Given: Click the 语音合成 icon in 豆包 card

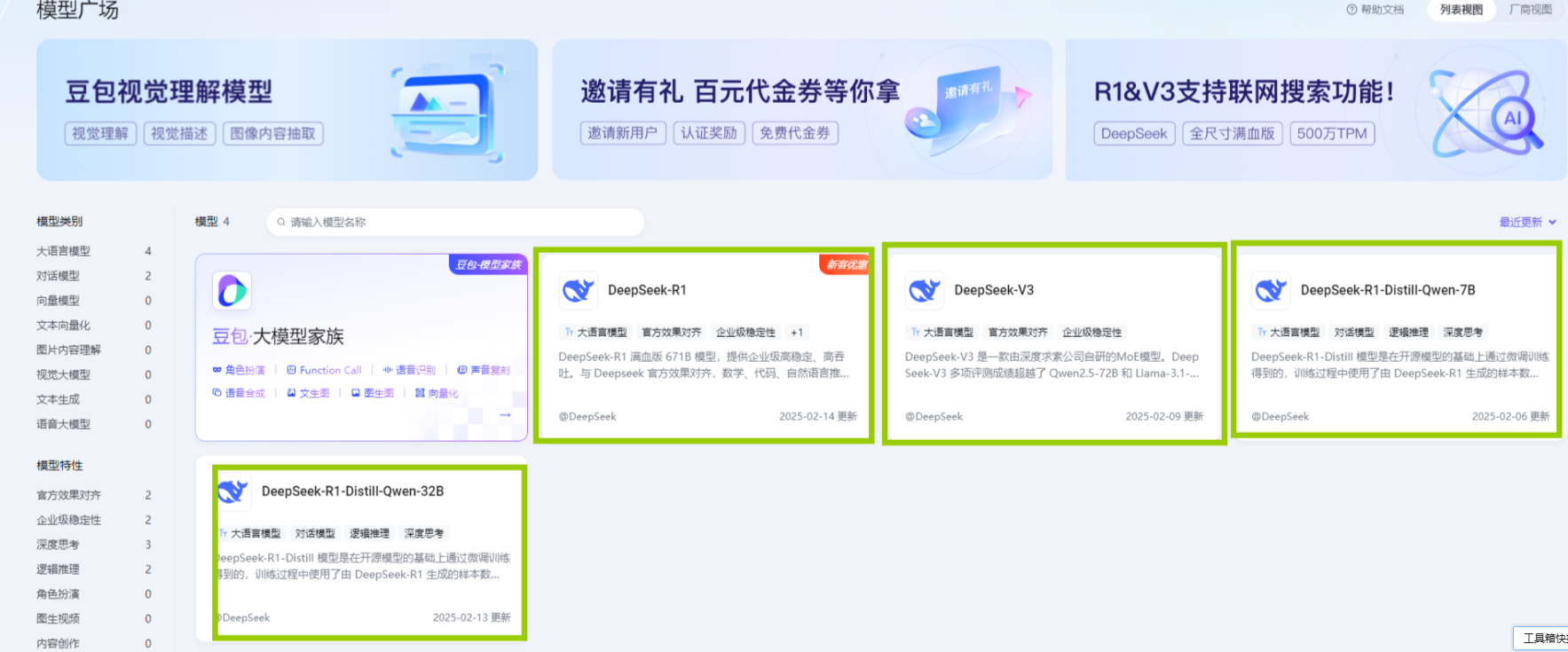Looking at the screenshot, I should click(x=217, y=393).
